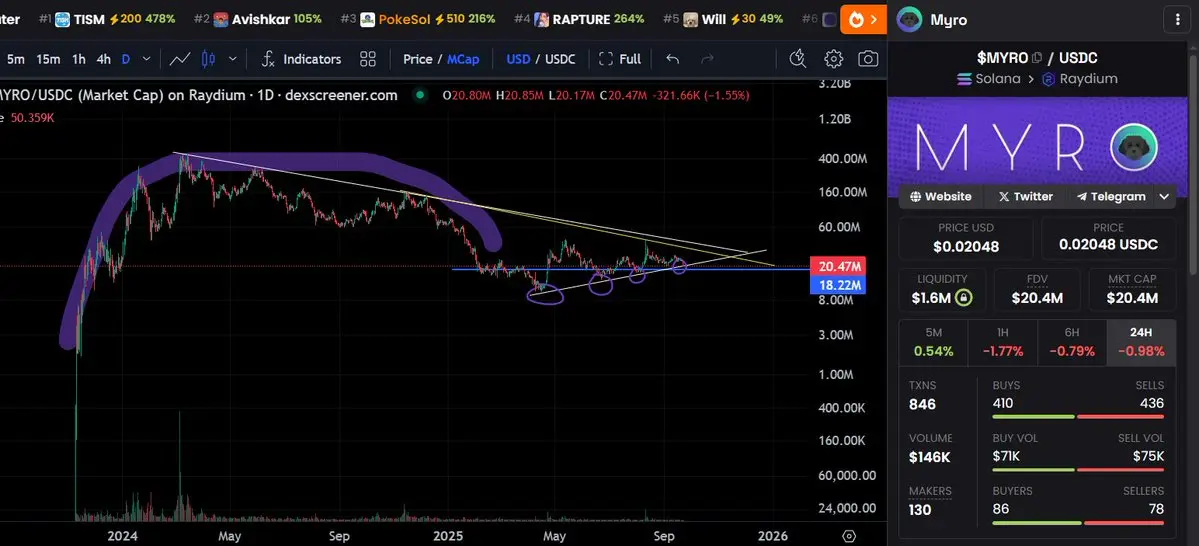Select the 6H stats tab
This screenshot has height=546, width=1199.
1072,342
